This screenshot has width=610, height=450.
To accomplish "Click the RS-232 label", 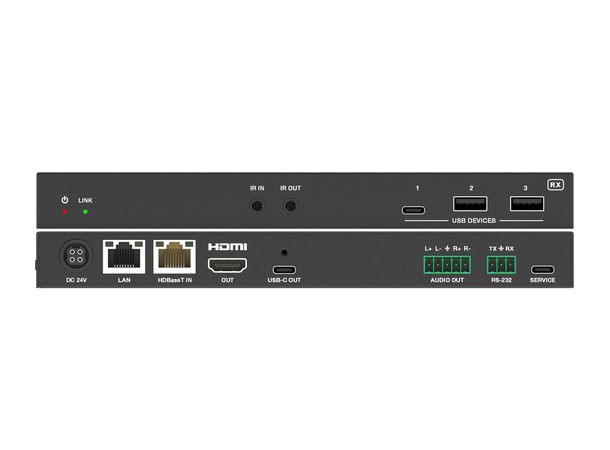I will tap(501, 280).
